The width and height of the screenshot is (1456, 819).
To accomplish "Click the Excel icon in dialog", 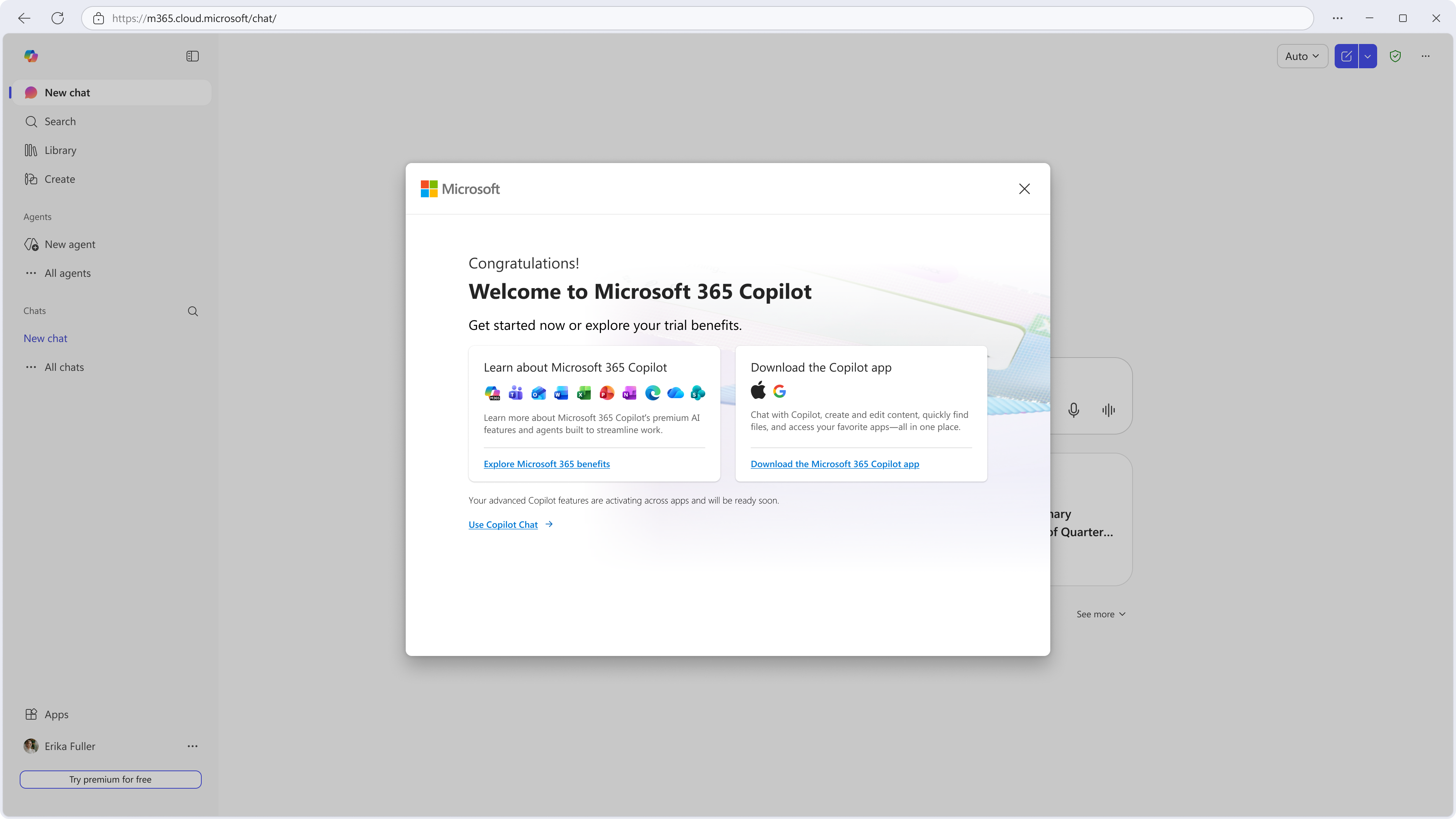I will [x=584, y=393].
